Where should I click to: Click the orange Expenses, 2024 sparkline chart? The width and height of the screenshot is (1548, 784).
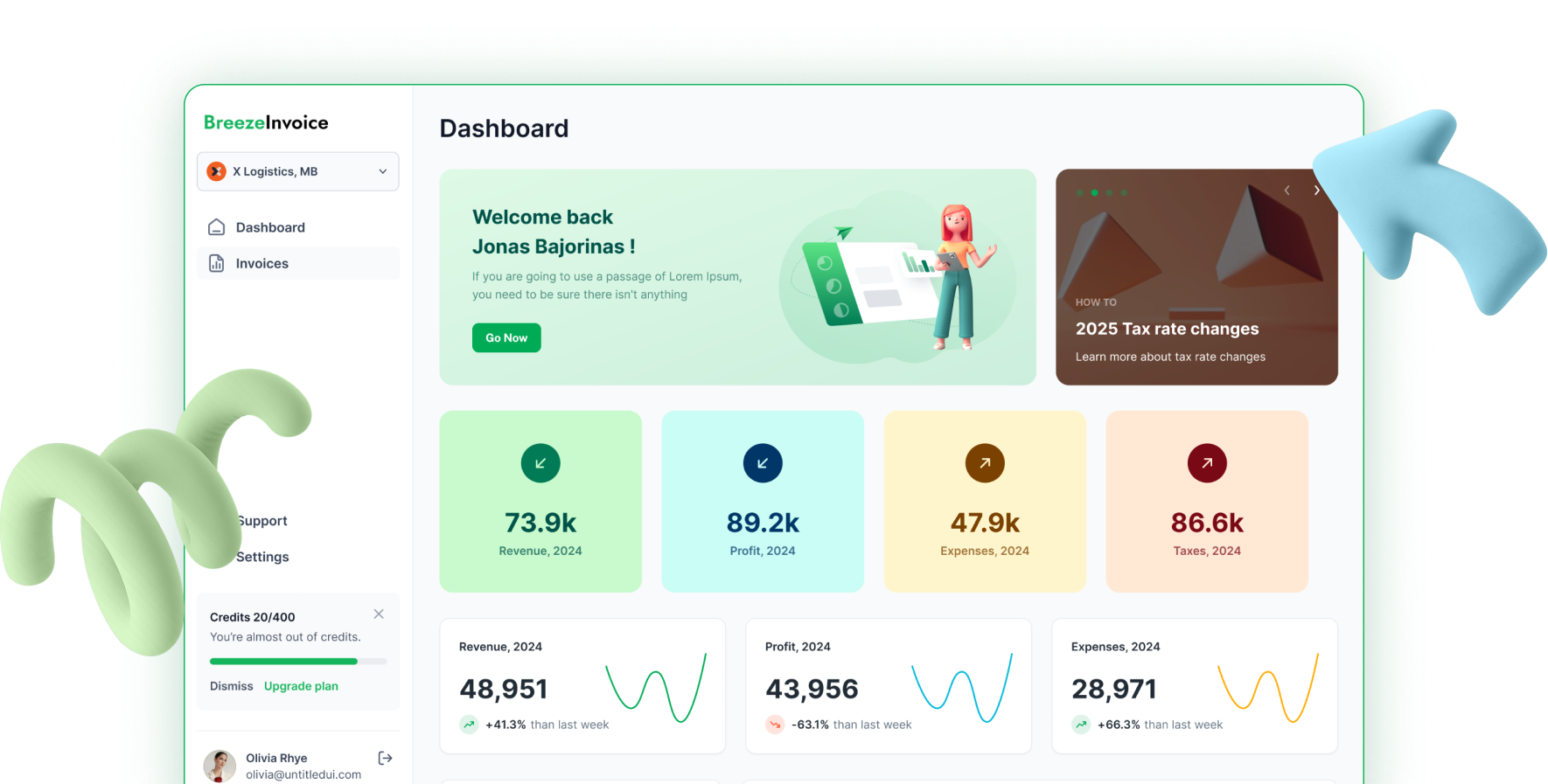[1268, 688]
